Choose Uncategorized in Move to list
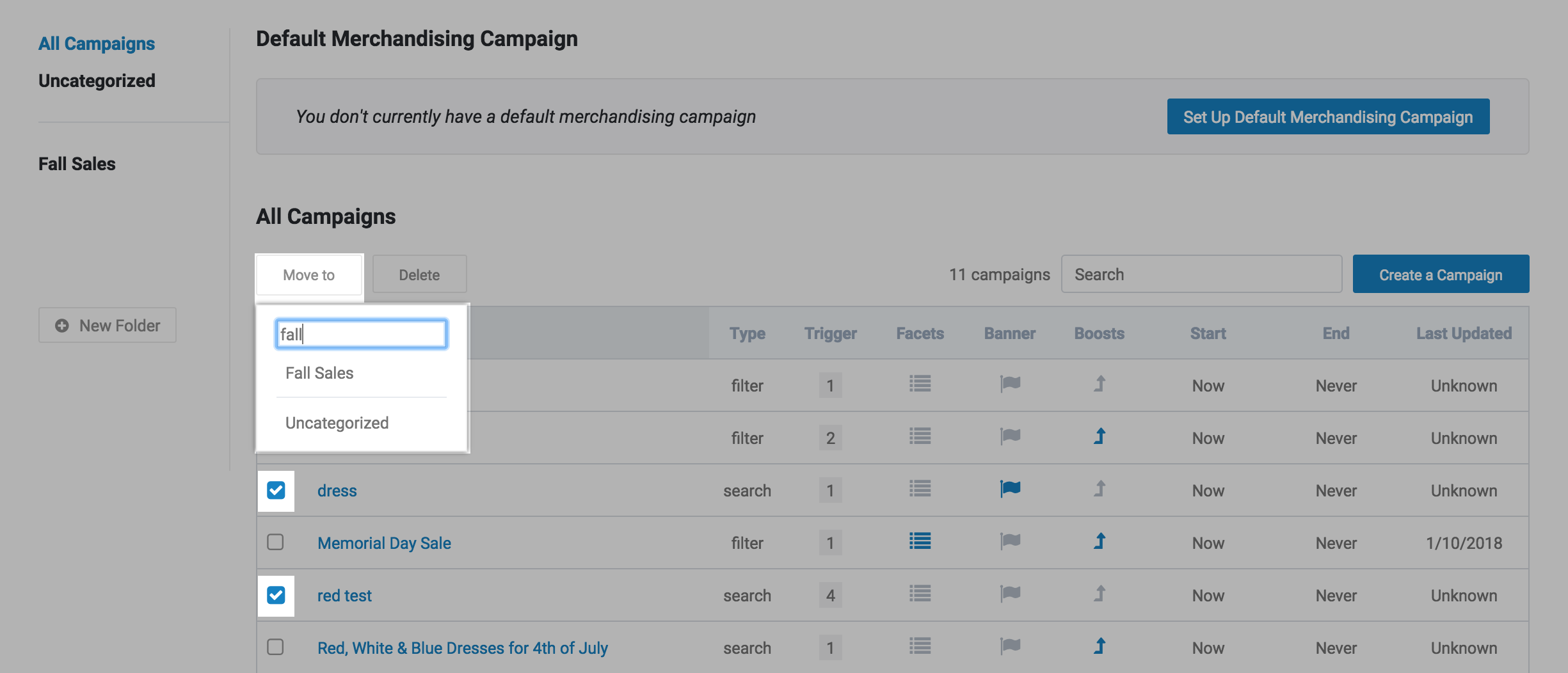The image size is (1568, 673). click(337, 423)
